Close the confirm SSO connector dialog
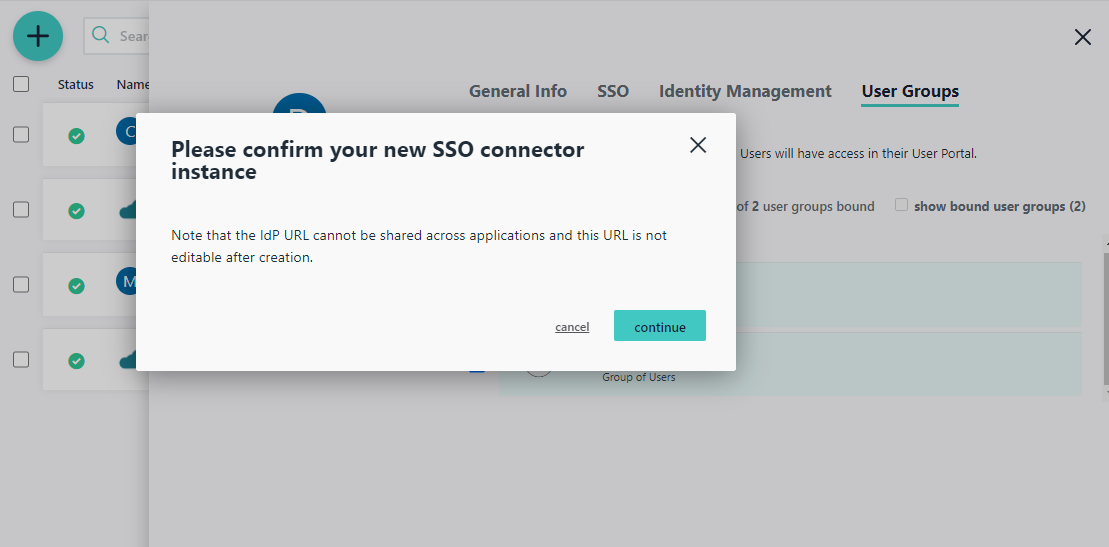The height and width of the screenshot is (547, 1109). (698, 145)
